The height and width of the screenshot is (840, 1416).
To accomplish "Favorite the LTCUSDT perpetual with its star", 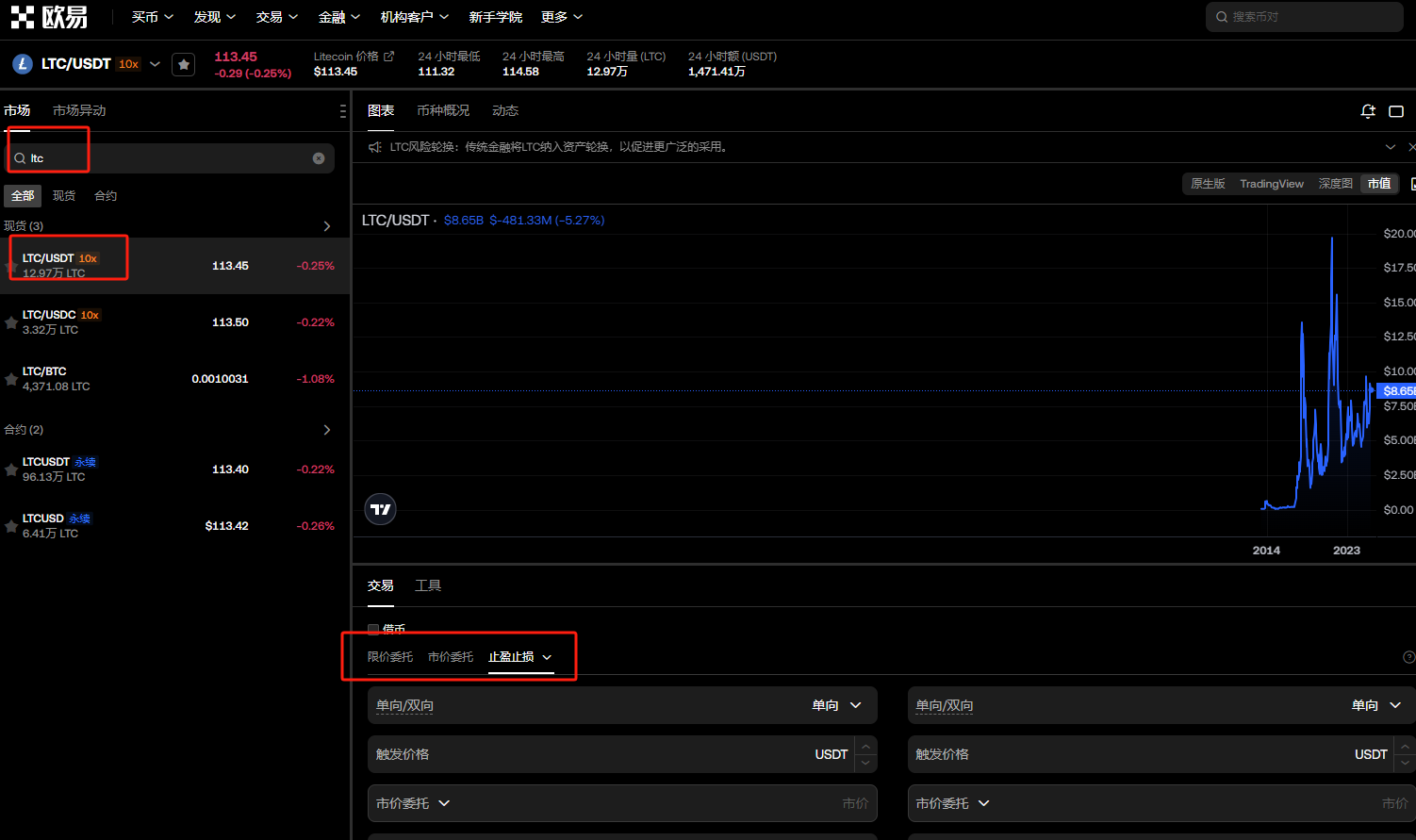I will 11,469.
